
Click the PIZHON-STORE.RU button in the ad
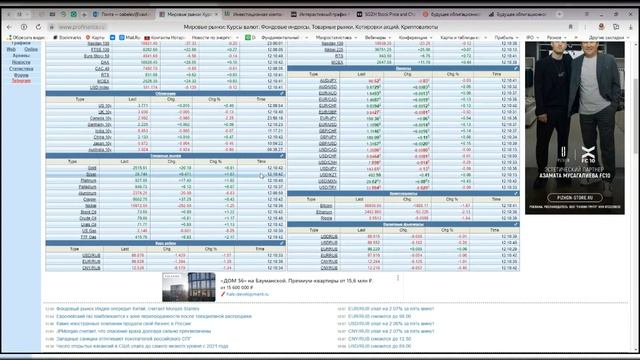tap(575, 198)
